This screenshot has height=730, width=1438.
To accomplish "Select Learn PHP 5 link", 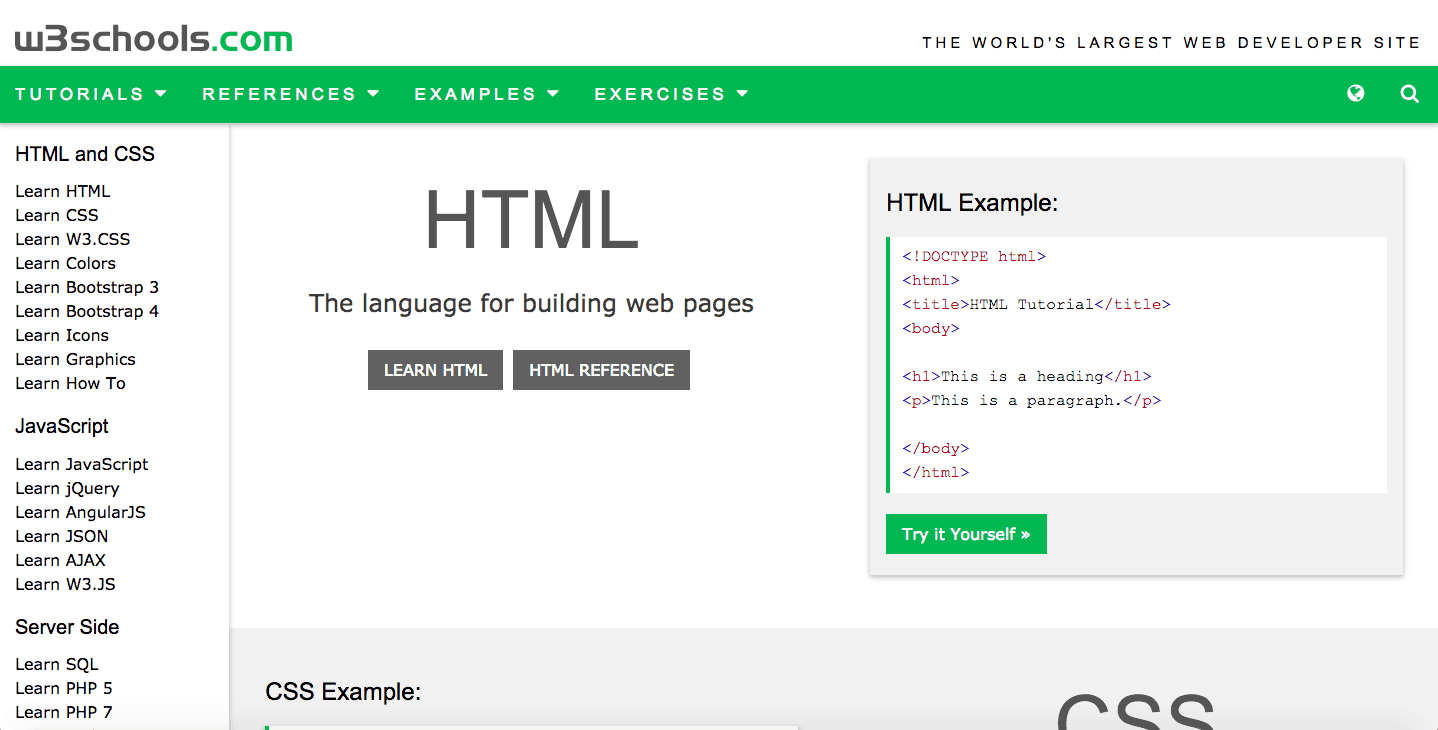I will tap(64, 688).
